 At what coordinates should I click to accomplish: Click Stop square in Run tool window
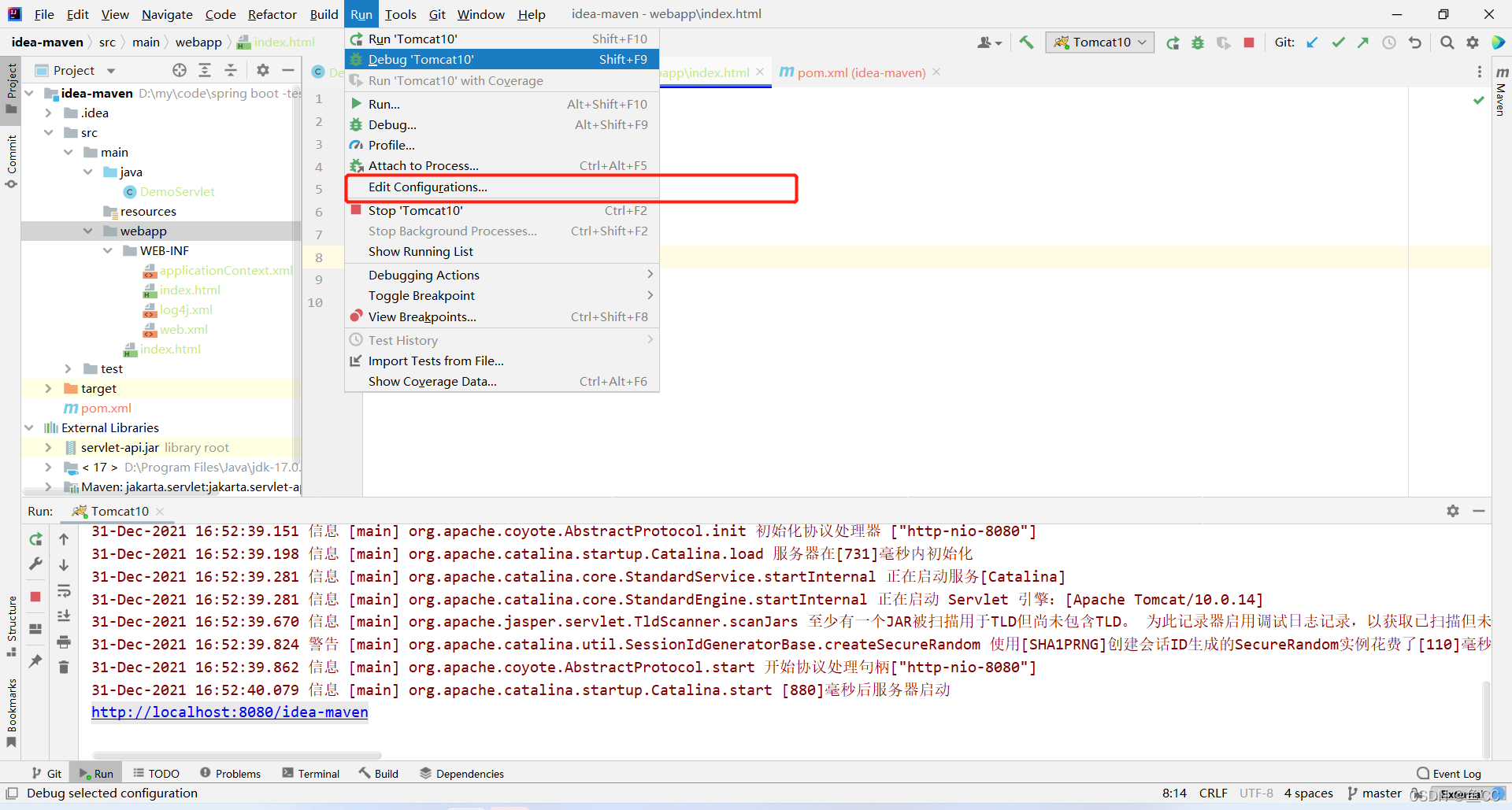(x=35, y=597)
